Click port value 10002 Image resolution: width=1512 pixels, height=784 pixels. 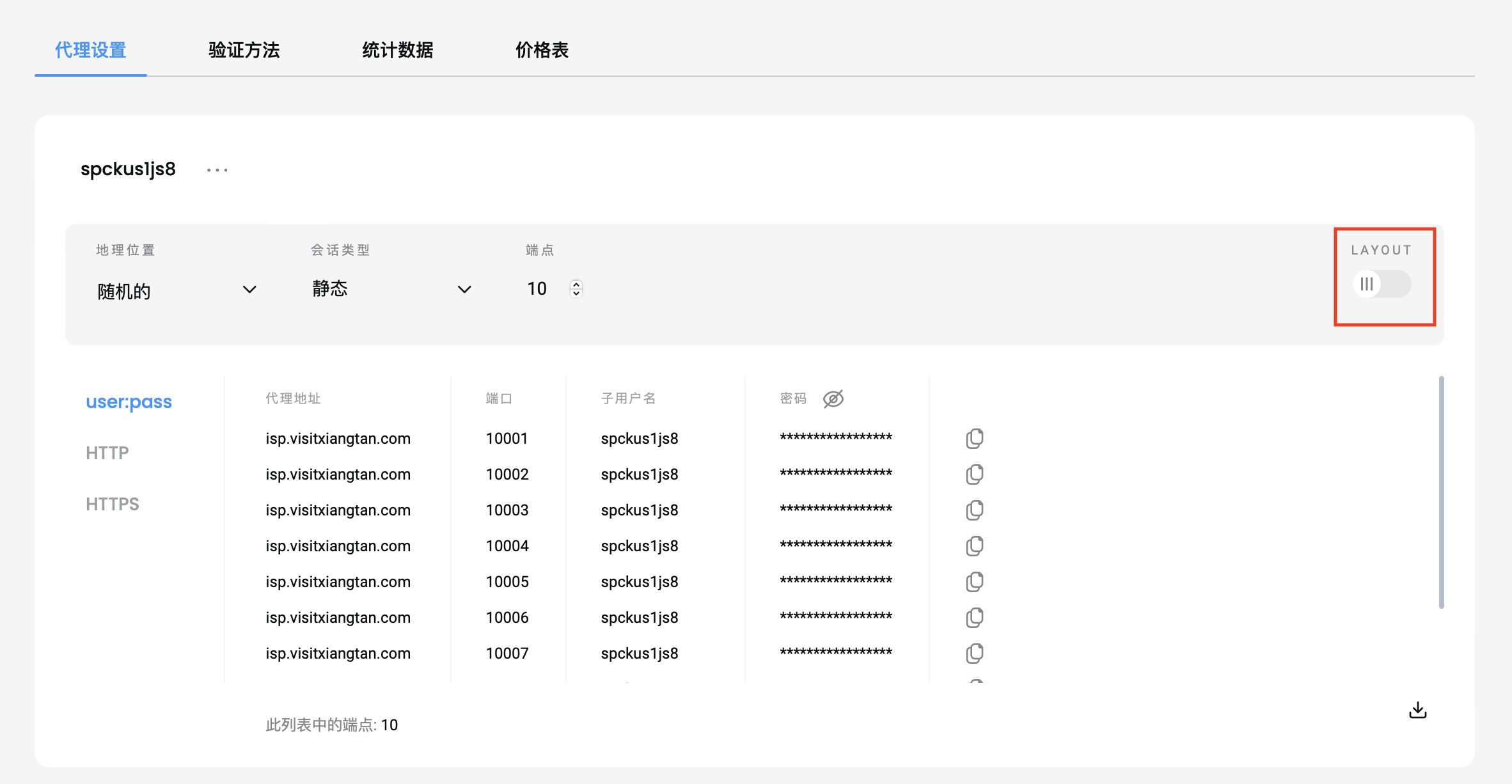tap(507, 474)
